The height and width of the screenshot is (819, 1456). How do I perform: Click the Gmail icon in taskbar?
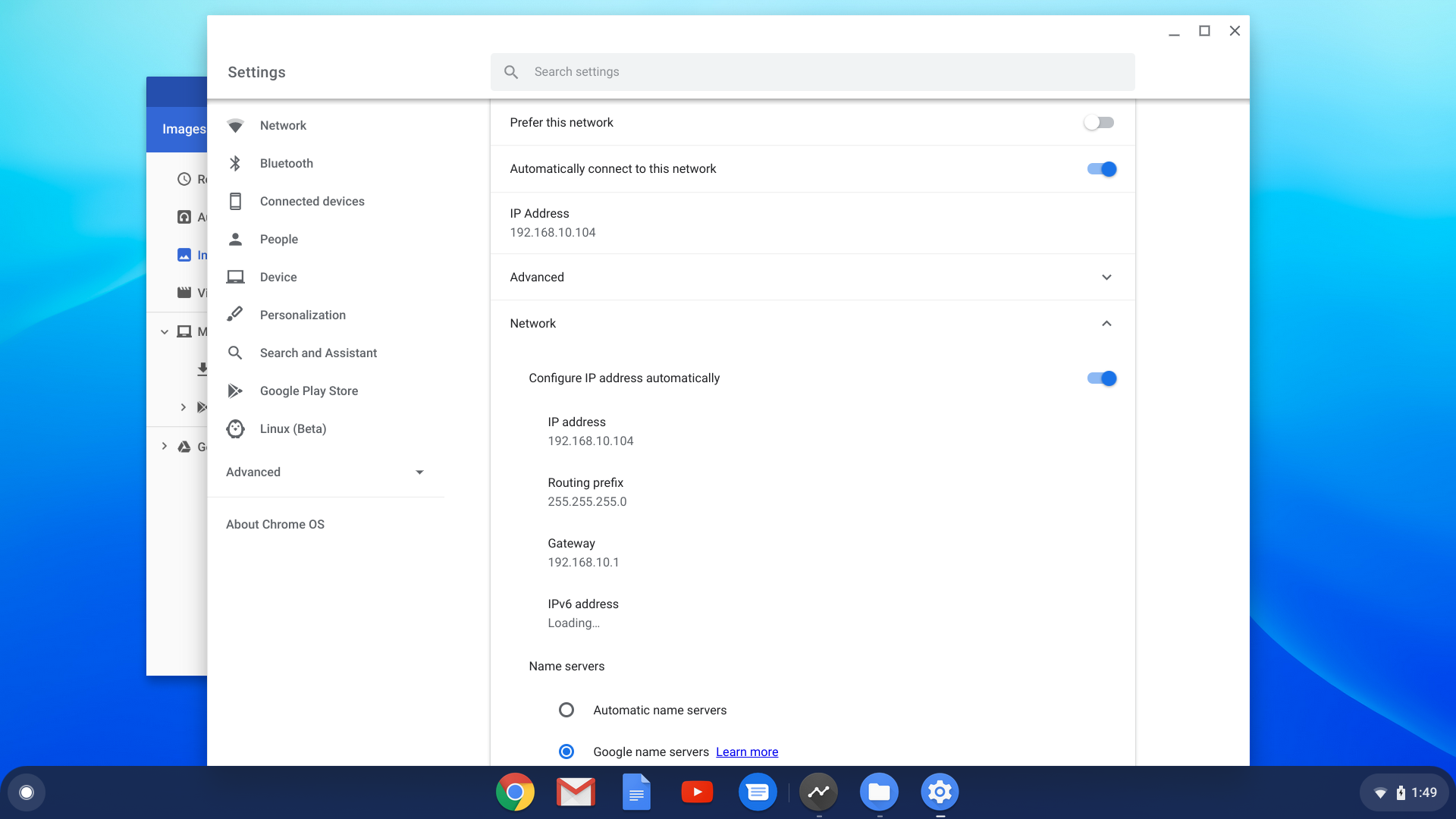click(575, 792)
